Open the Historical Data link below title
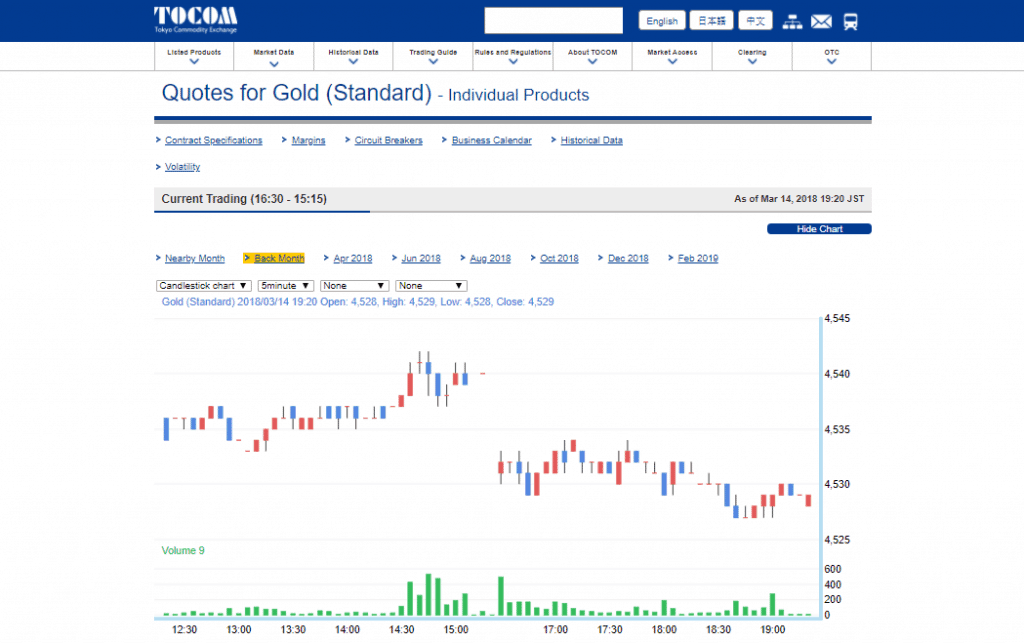This screenshot has width=1024, height=643. click(x=592, y=140)
